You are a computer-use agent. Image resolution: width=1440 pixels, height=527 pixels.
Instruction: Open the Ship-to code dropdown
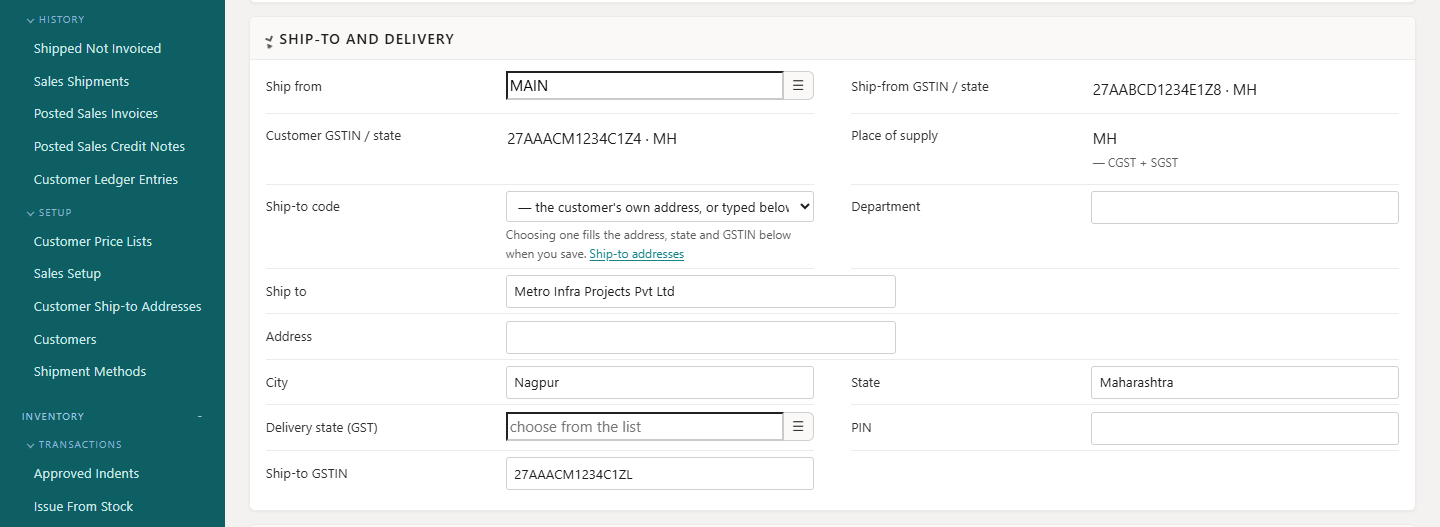click(x=660, y=207)
